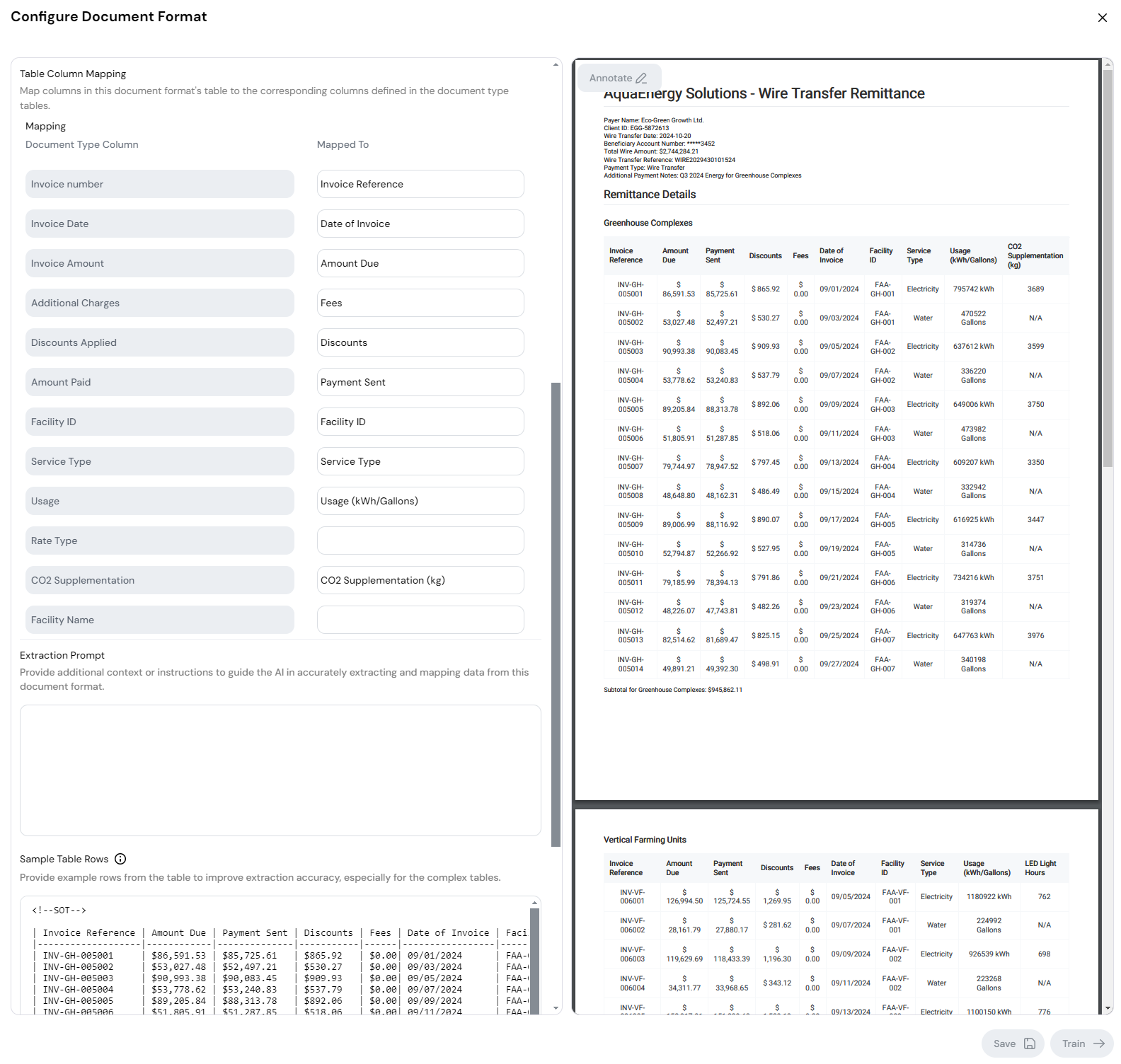Click the Rate Type column label

pyautogui.click(x=160, y=540)
